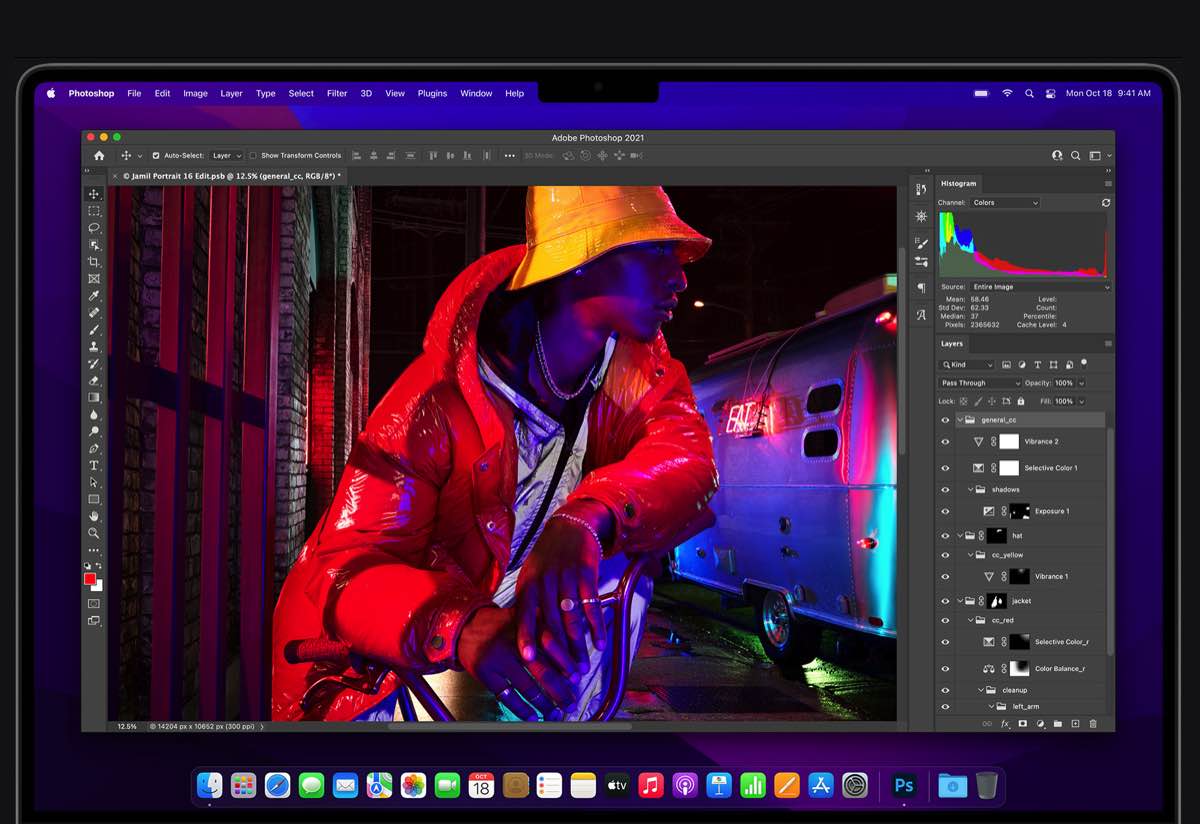The image size is (1200, 824).
Task: Open the Auto-Select Layer dropdown
Action: 226,156
